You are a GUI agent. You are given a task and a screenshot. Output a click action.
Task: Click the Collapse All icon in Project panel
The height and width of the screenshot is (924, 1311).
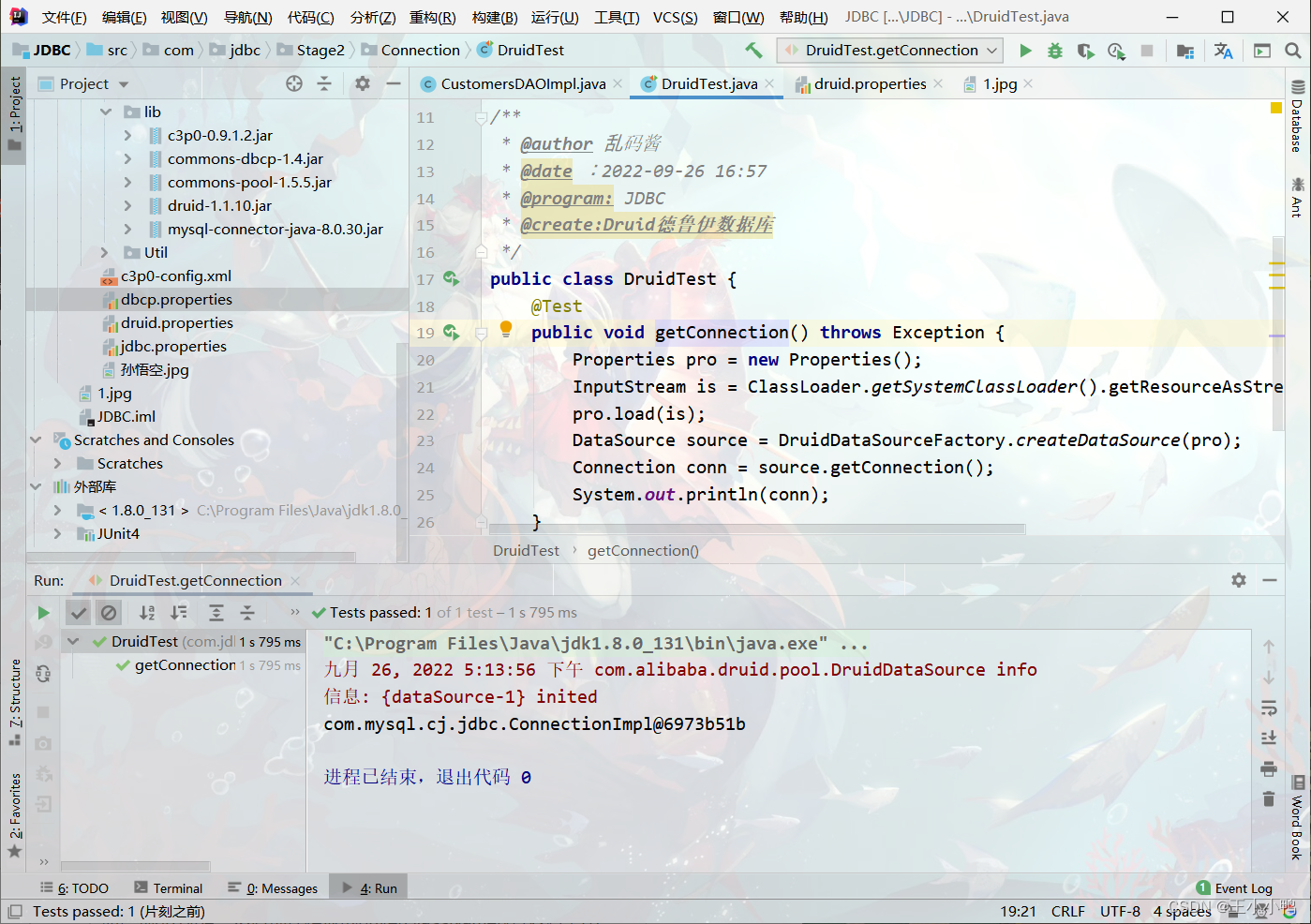point(324,83)
